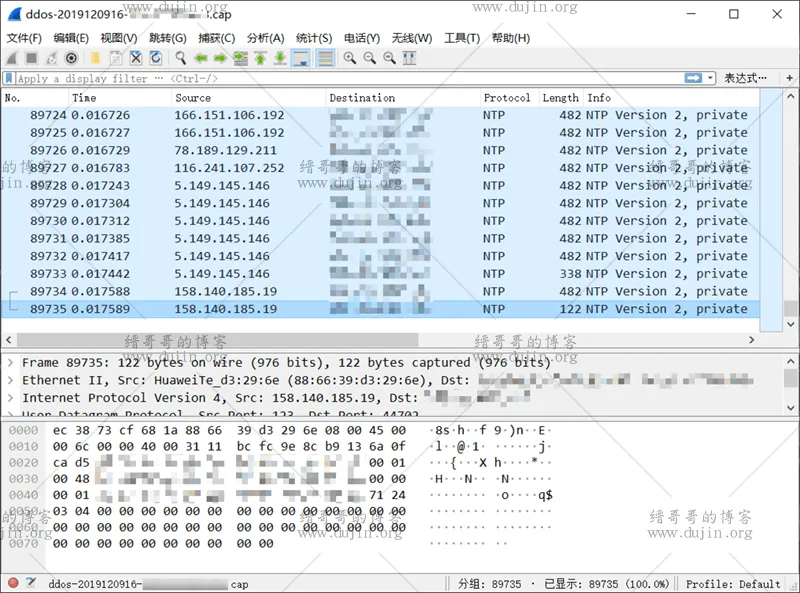Expand the Frame 89735 tree row

pos(10,363)
